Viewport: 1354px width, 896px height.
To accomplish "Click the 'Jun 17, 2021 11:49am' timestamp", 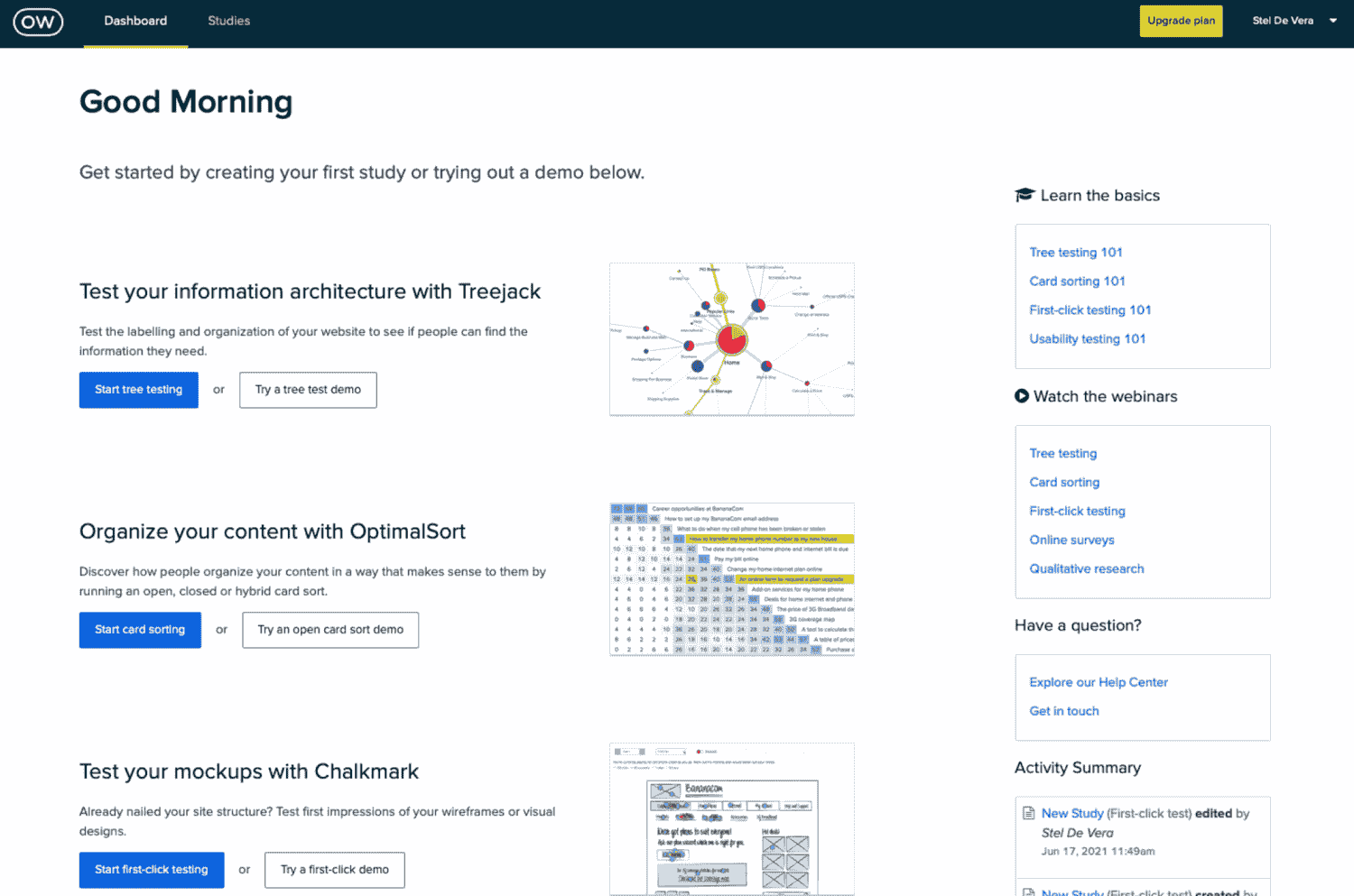I will (x=1098, y=852).
